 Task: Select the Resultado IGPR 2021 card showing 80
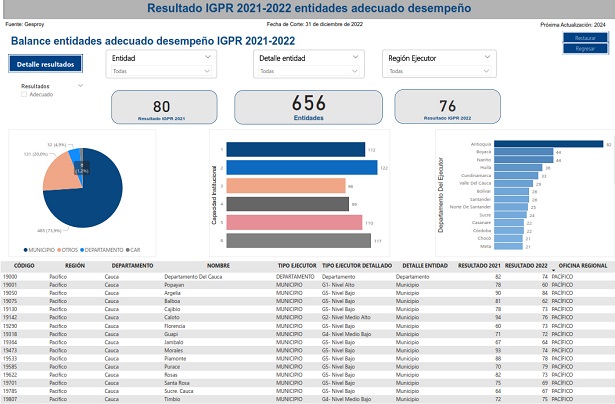click(x=164, y=107)
